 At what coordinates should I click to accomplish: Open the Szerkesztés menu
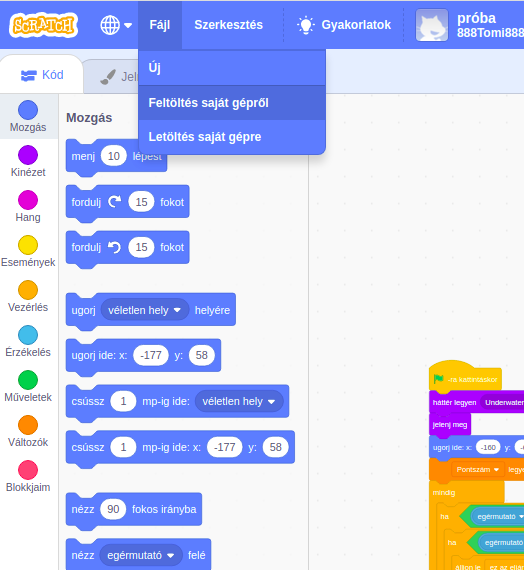(x=228, y=25)
